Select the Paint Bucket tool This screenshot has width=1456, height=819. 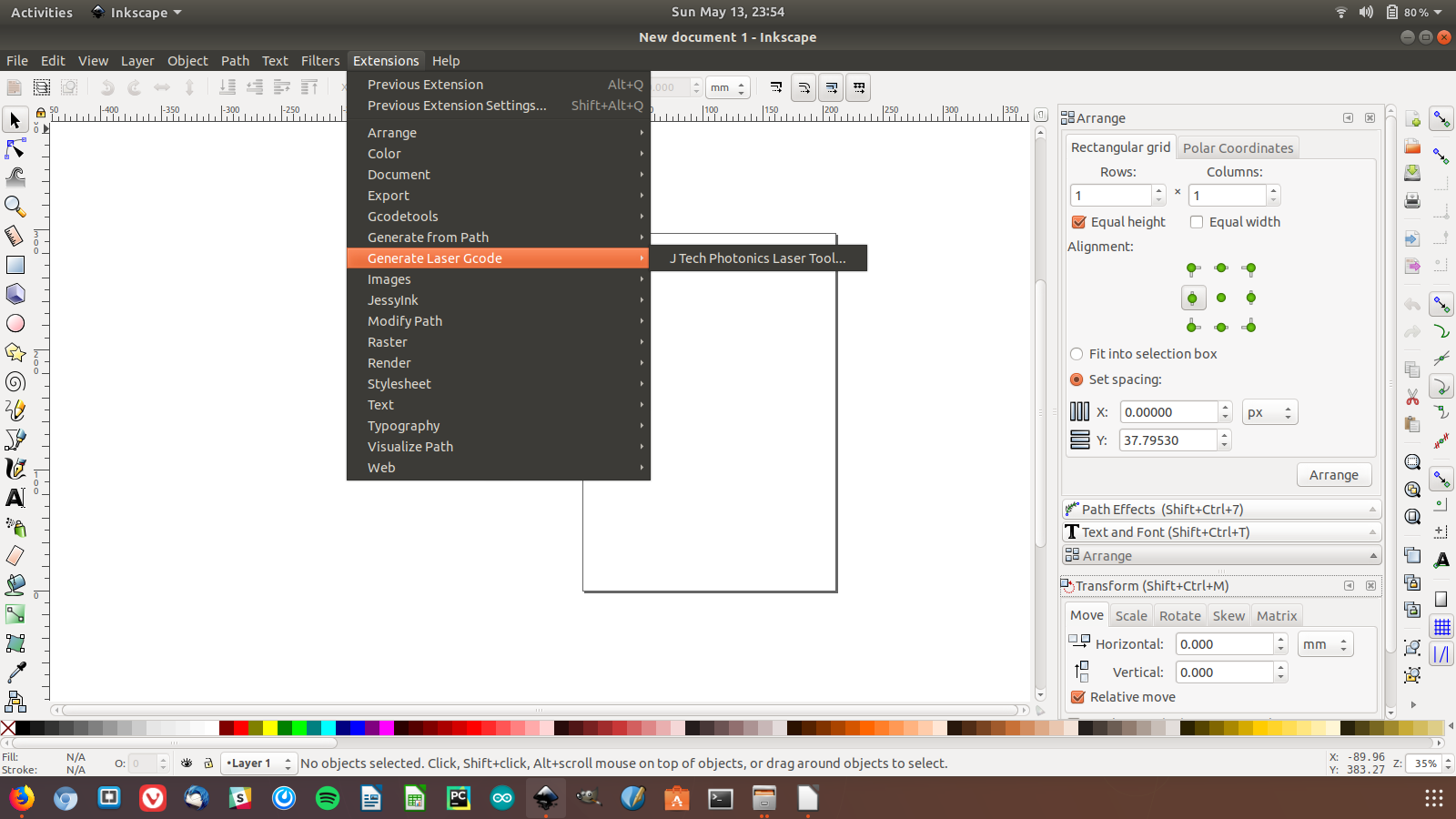click(15, 585)
